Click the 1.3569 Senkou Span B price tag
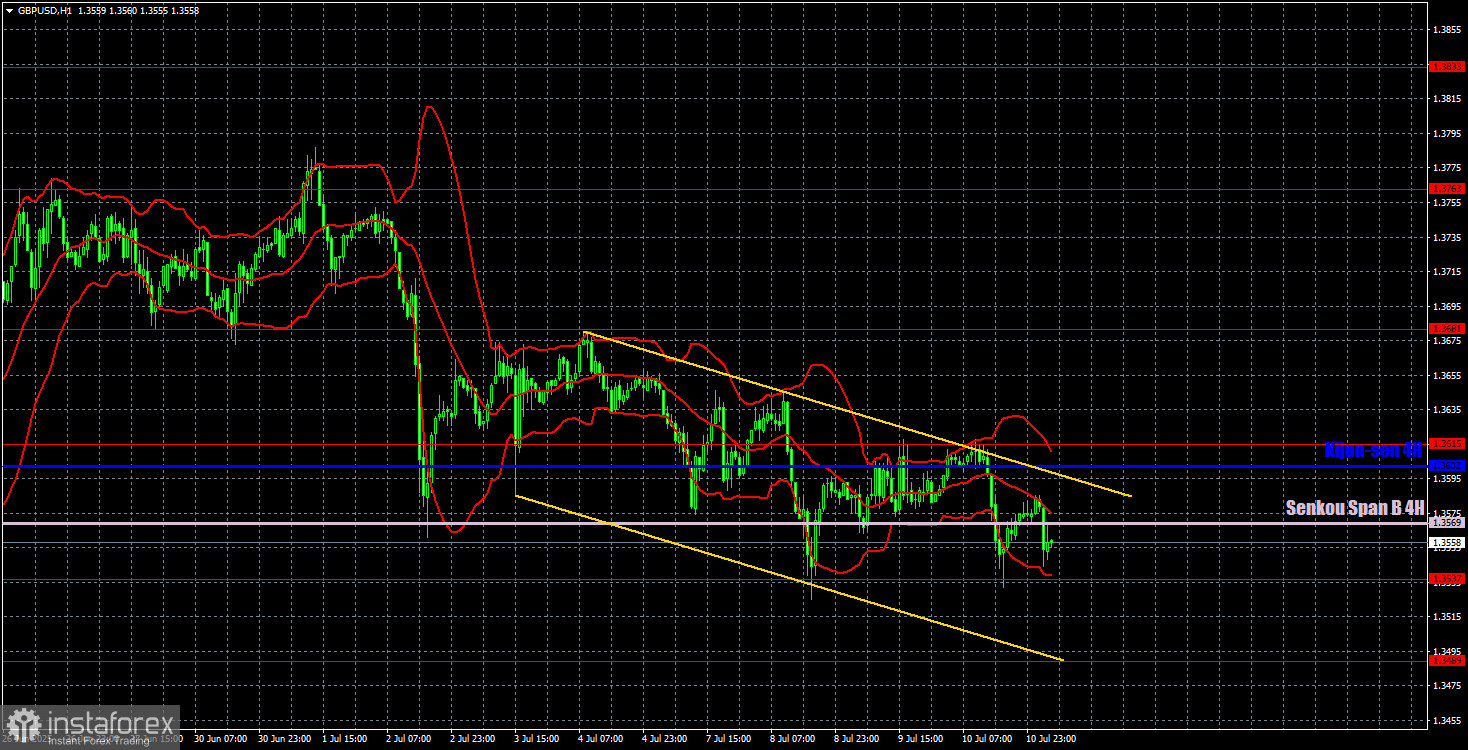Viewport: 1468px width, 750px height. 1447,523
